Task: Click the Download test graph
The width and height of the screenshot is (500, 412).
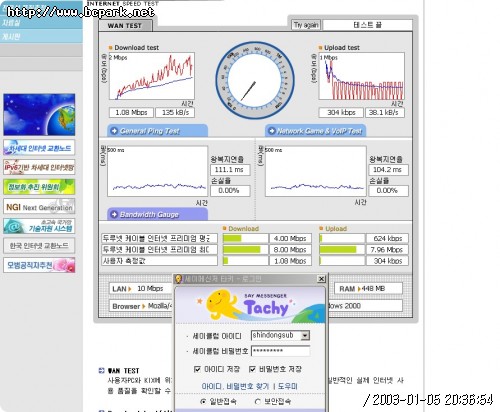Action: (x=152, y=76)
